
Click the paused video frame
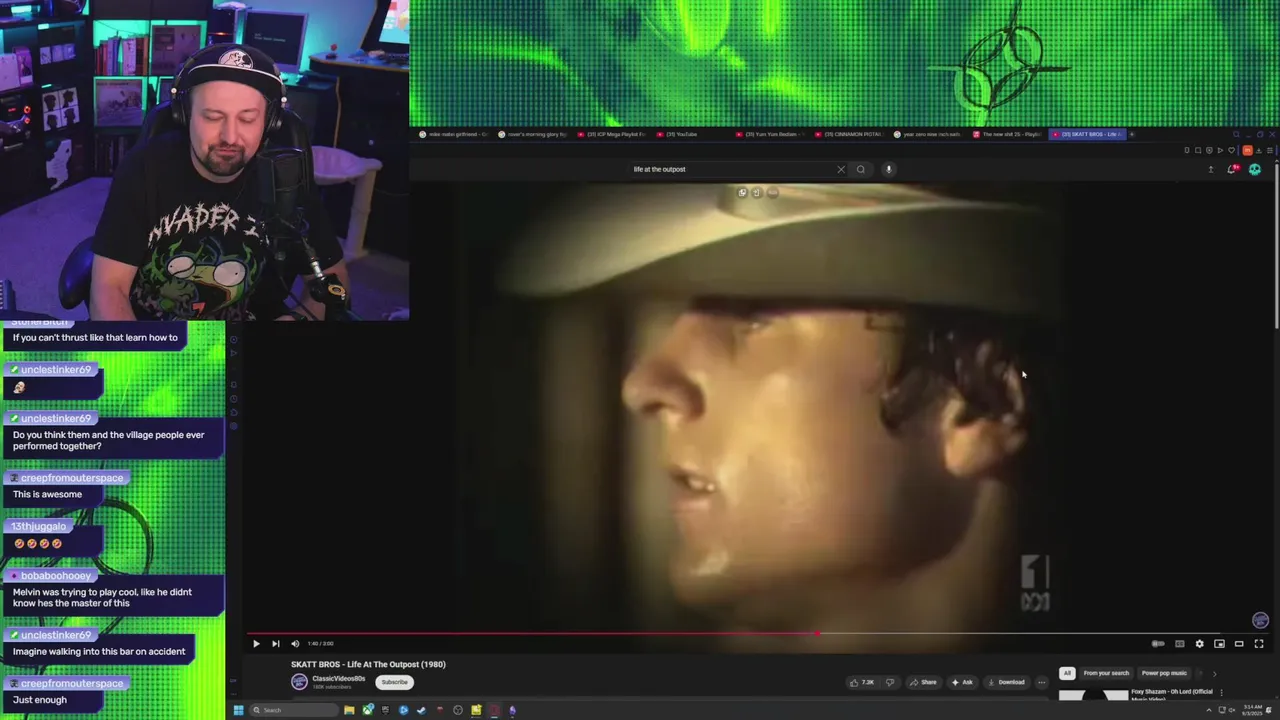point(758,407)
